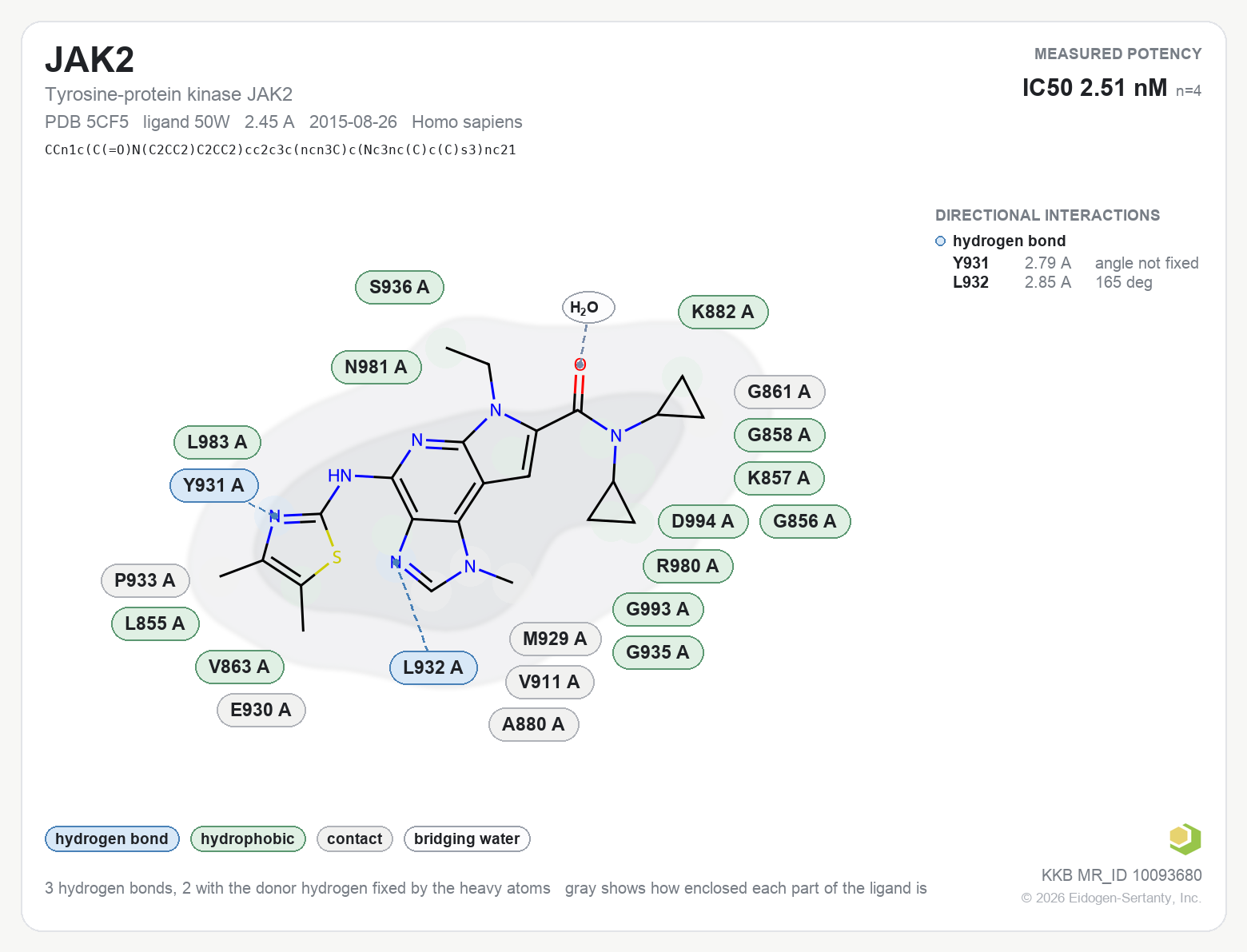Click the yellow sulfur atom in thiazole

click(337, 557)
